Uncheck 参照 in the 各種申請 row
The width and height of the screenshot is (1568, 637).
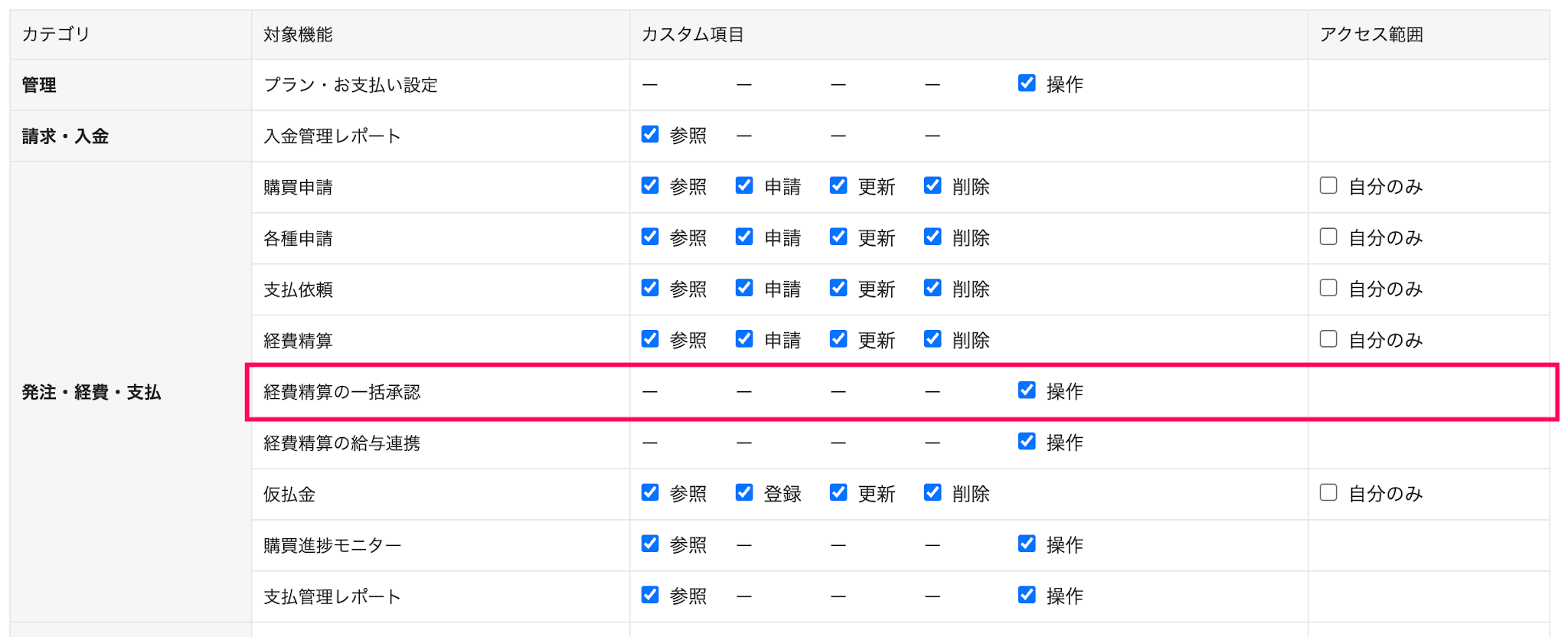click(650, 237)
